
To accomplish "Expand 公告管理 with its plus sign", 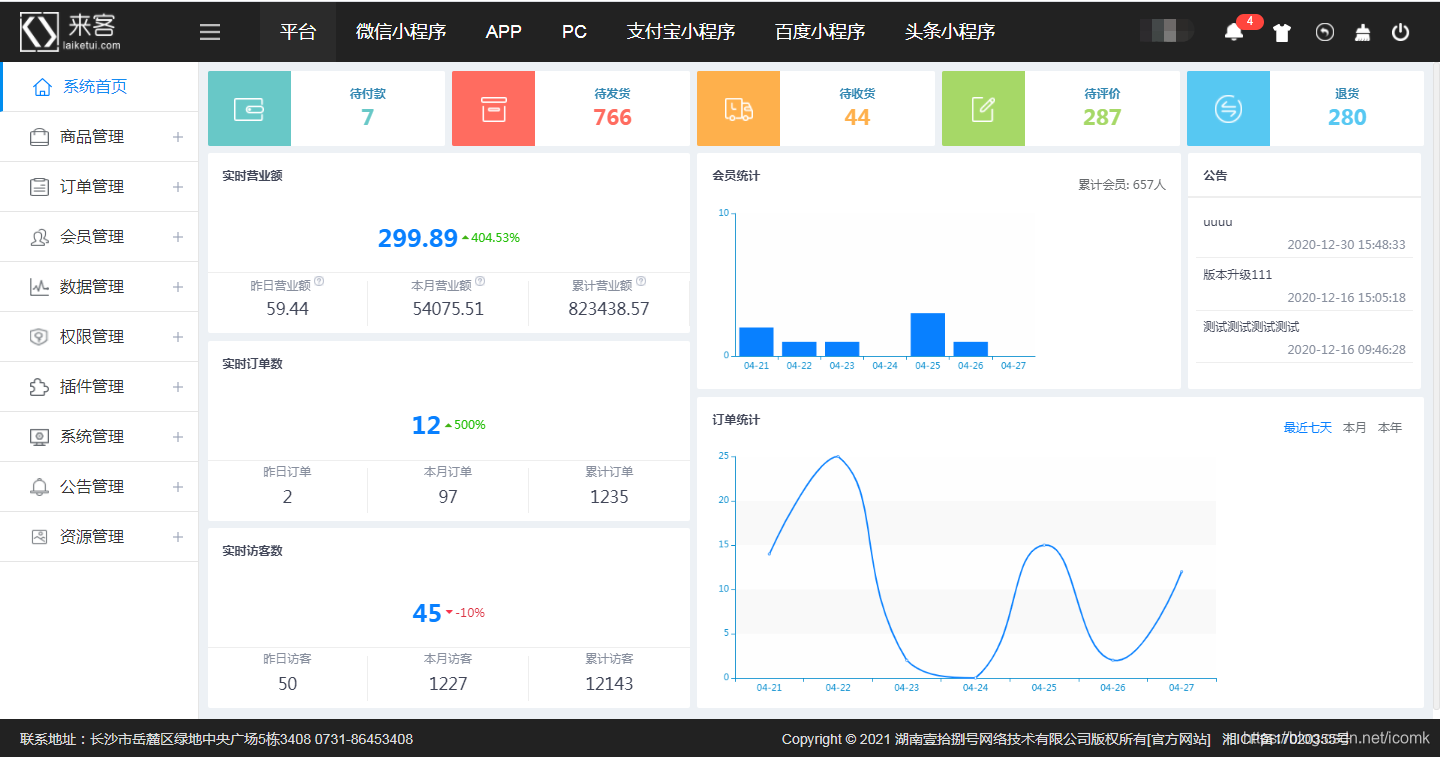I will 178,487.
